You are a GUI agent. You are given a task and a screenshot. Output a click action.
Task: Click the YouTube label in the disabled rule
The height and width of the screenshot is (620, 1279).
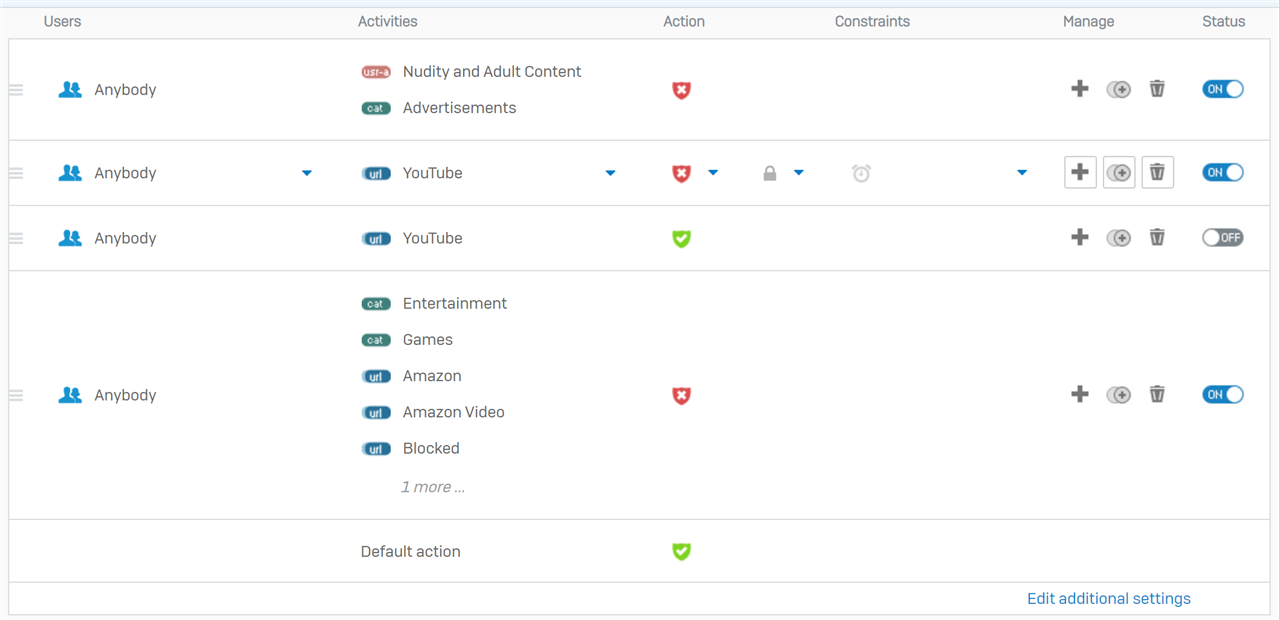point(433,238)
